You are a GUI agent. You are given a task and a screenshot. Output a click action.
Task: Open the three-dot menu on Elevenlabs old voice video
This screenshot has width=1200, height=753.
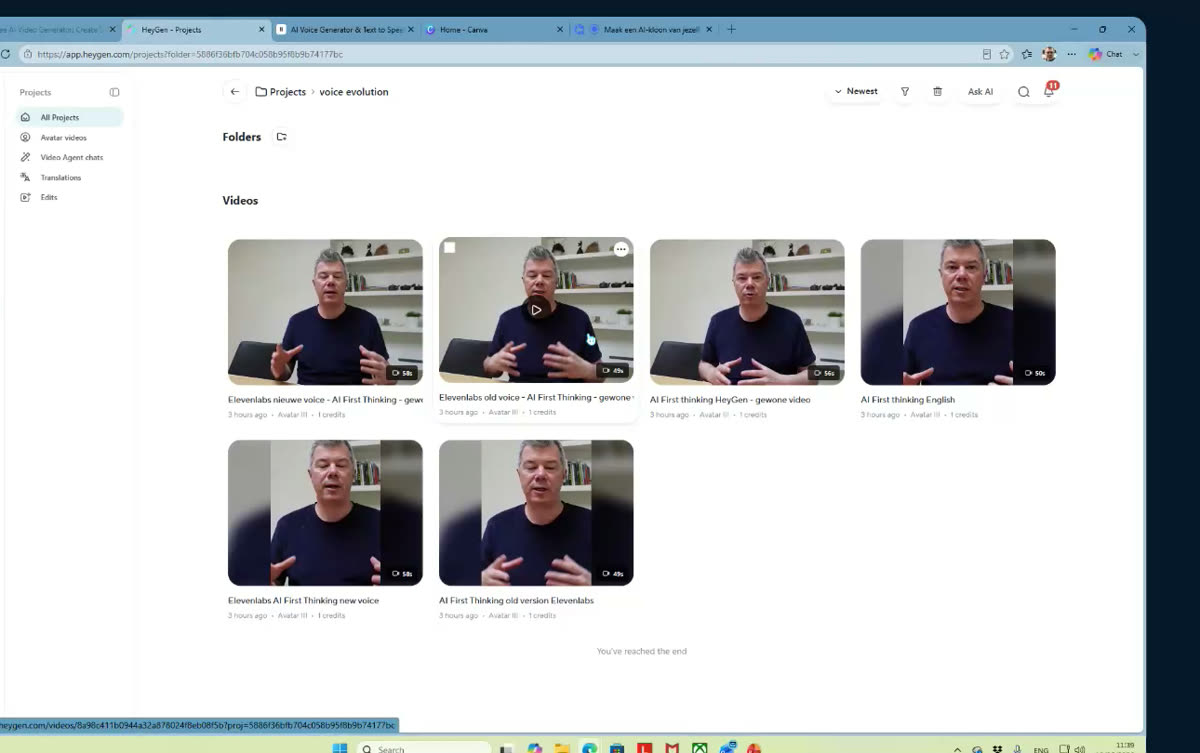tap(621, 249)
